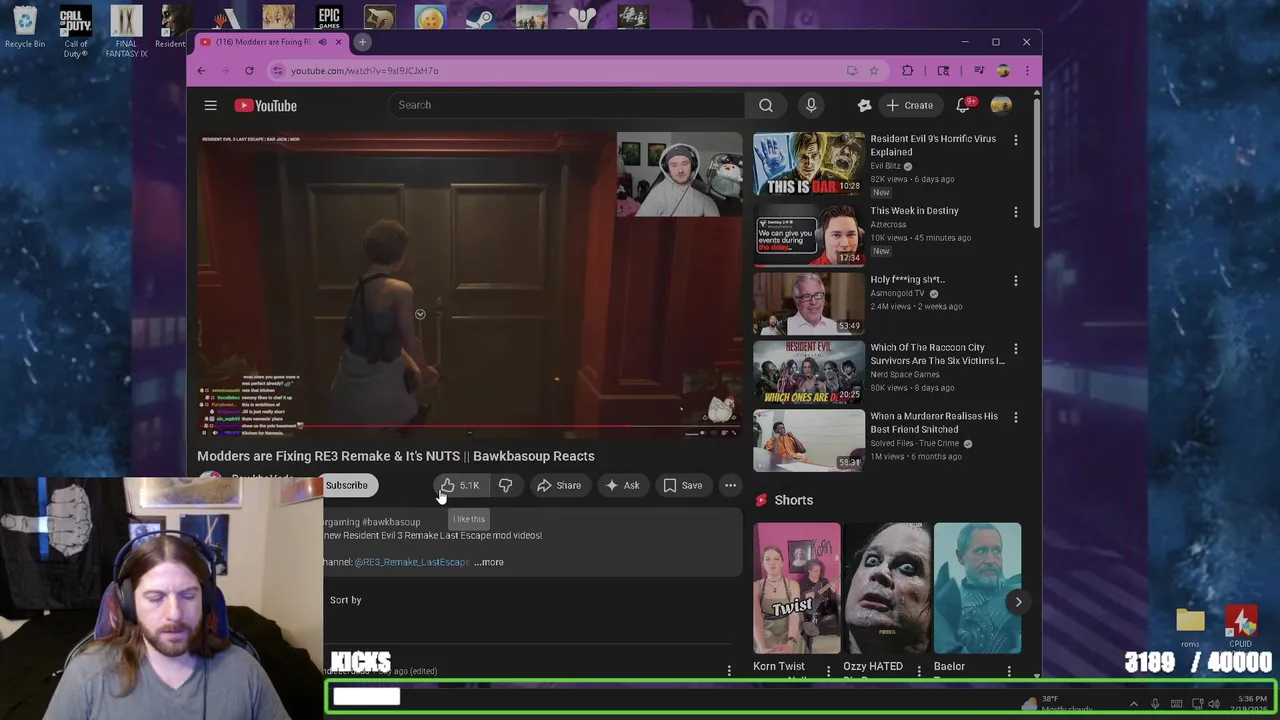Click the Ask sparkle button

(x=622, y=485)
